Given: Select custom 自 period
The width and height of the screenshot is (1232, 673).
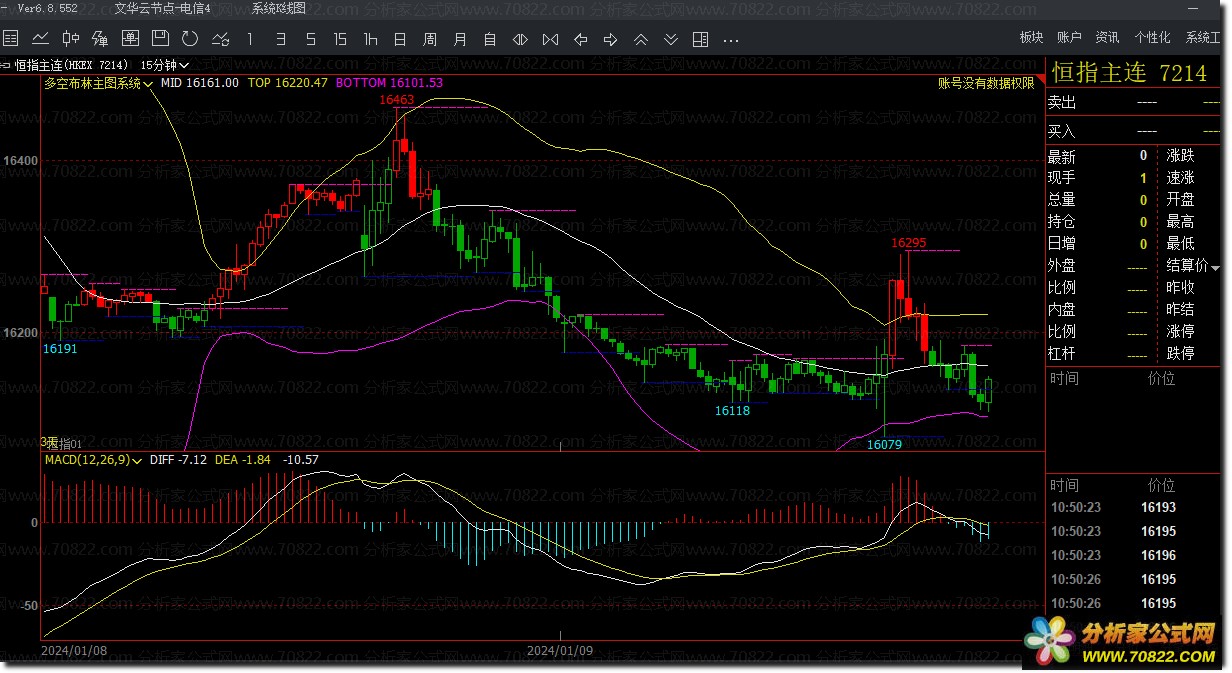Looking at the screenshot, I should (x=490, y=39).
